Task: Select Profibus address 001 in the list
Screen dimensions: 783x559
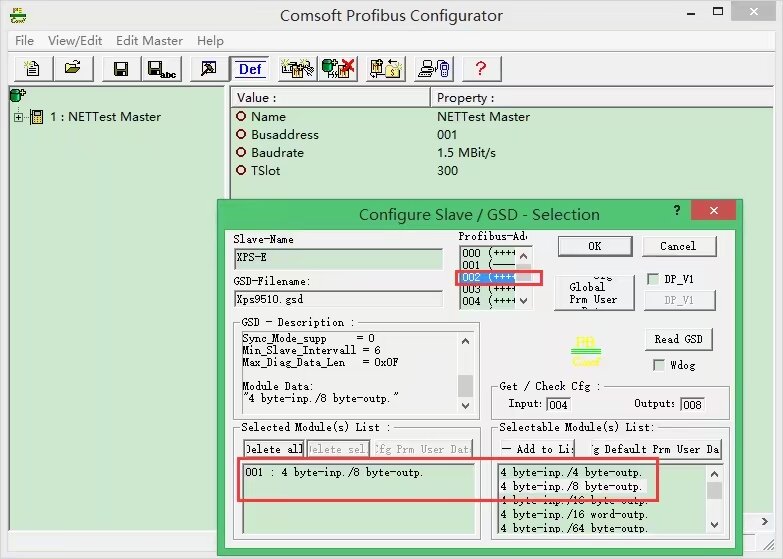Action: tap(487, 265)
